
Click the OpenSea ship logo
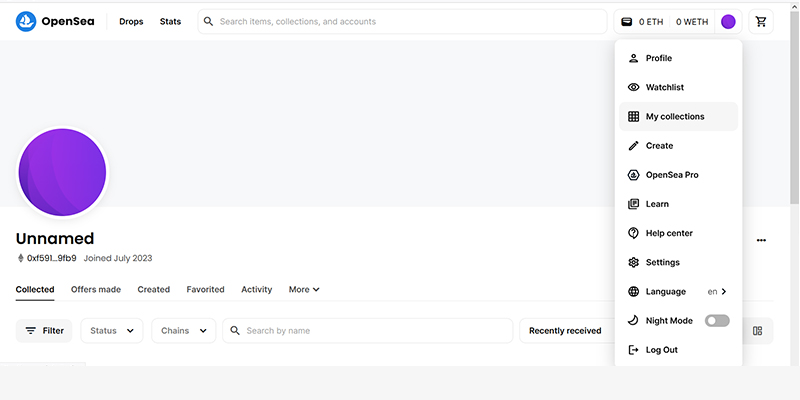(x=26, y=21)
